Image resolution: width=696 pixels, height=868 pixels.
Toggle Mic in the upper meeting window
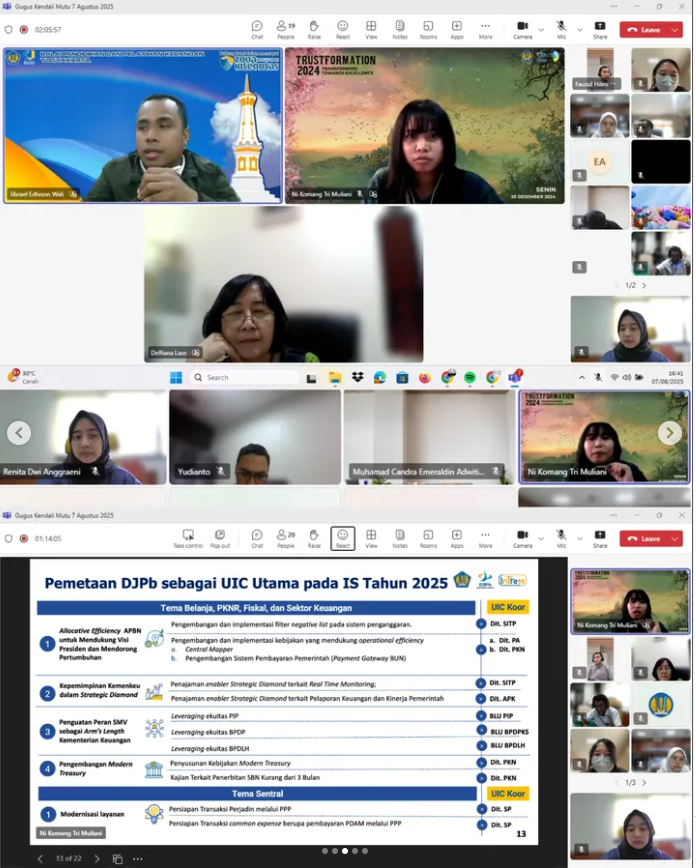[x=561, y=30]
